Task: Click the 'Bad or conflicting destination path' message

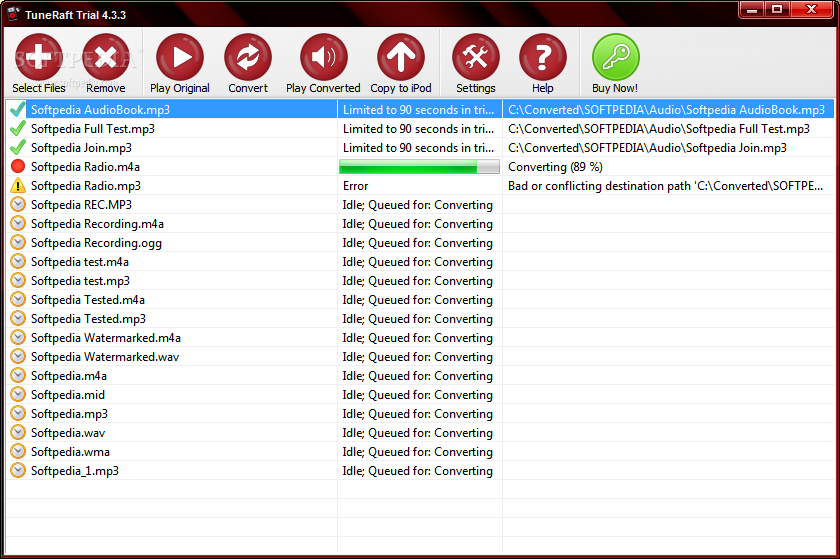Action: point(665,185)
